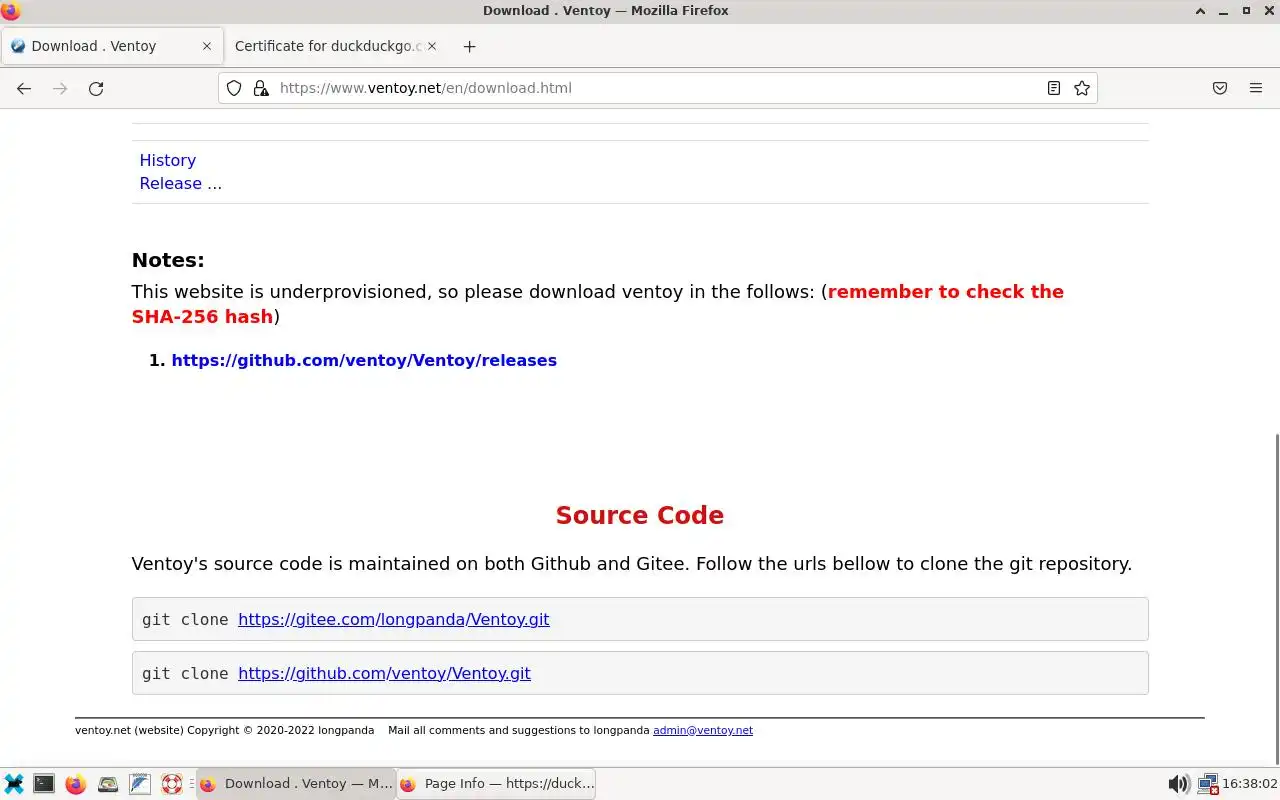Email admin@ventoy.net link
The image size is (1280, 800).
(x=703, y=730)
